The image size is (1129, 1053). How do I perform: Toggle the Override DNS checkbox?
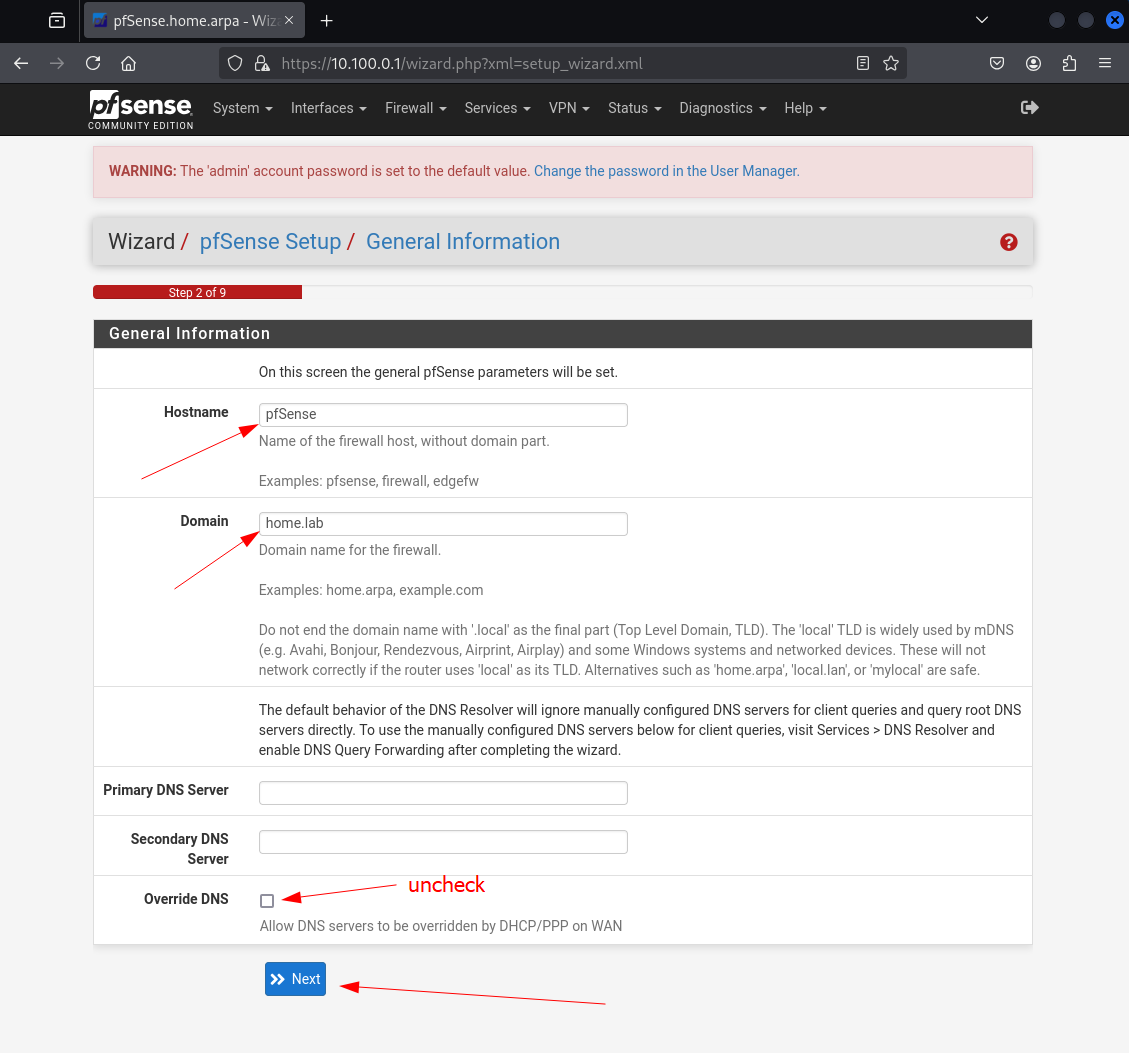pyautogui.click(x=267, y=900)
